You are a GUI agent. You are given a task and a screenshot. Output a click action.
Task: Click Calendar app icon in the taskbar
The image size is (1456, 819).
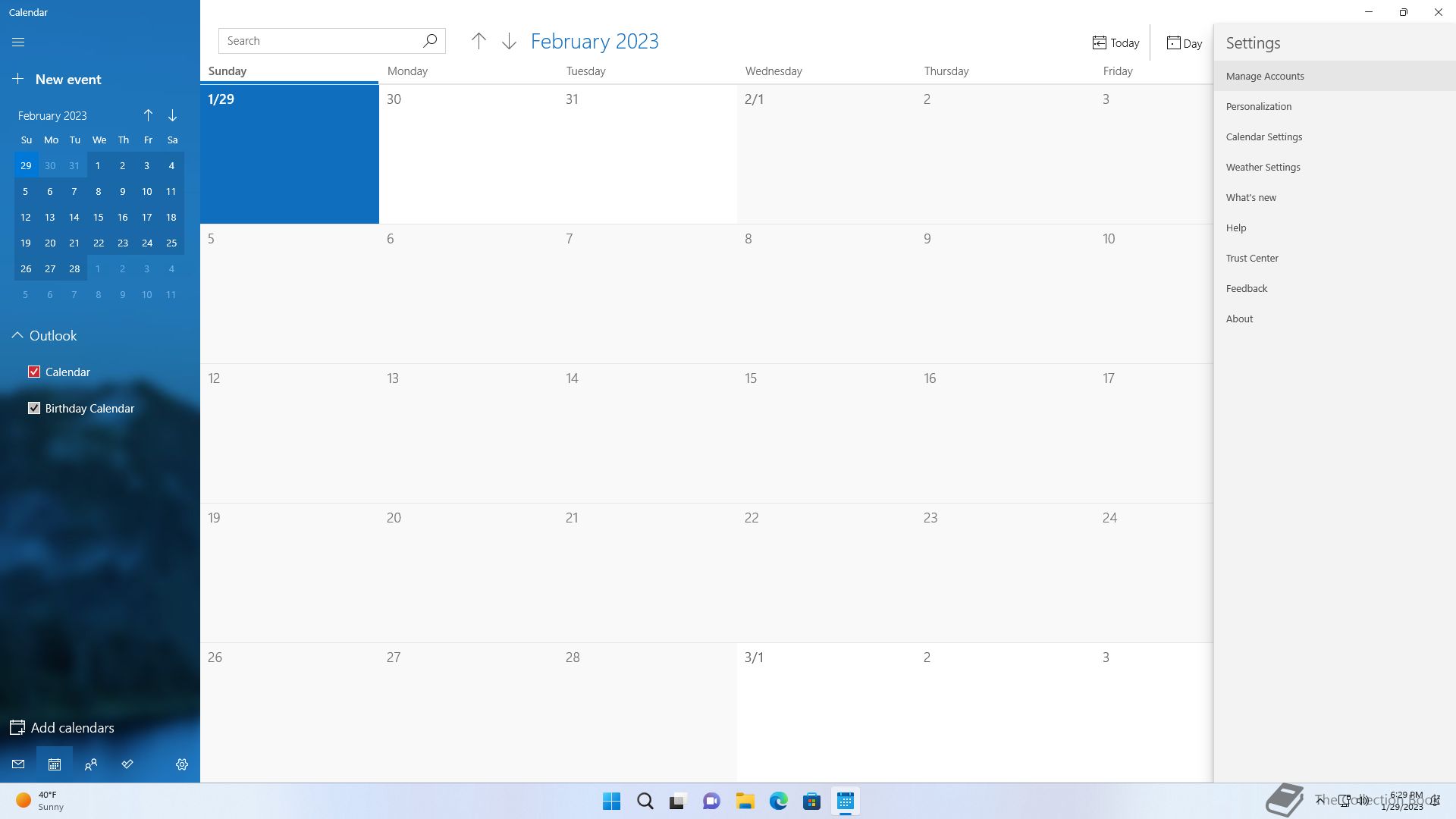coord(845,801)
